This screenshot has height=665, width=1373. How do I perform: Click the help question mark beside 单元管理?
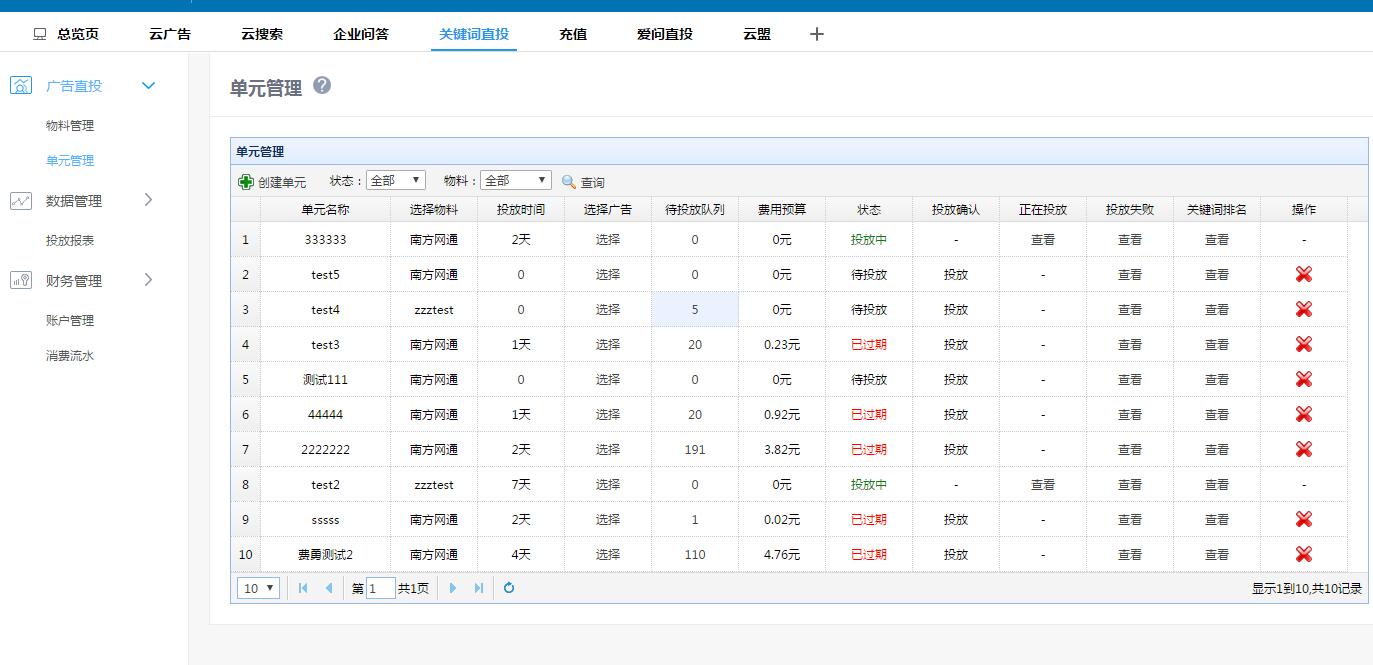(x=322, y=86)
